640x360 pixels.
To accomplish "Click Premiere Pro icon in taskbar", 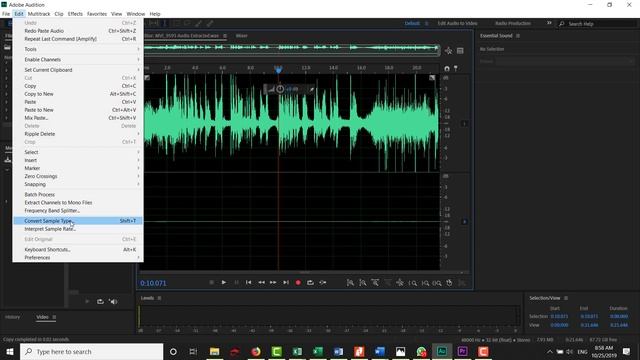I will tap(462, 351).
